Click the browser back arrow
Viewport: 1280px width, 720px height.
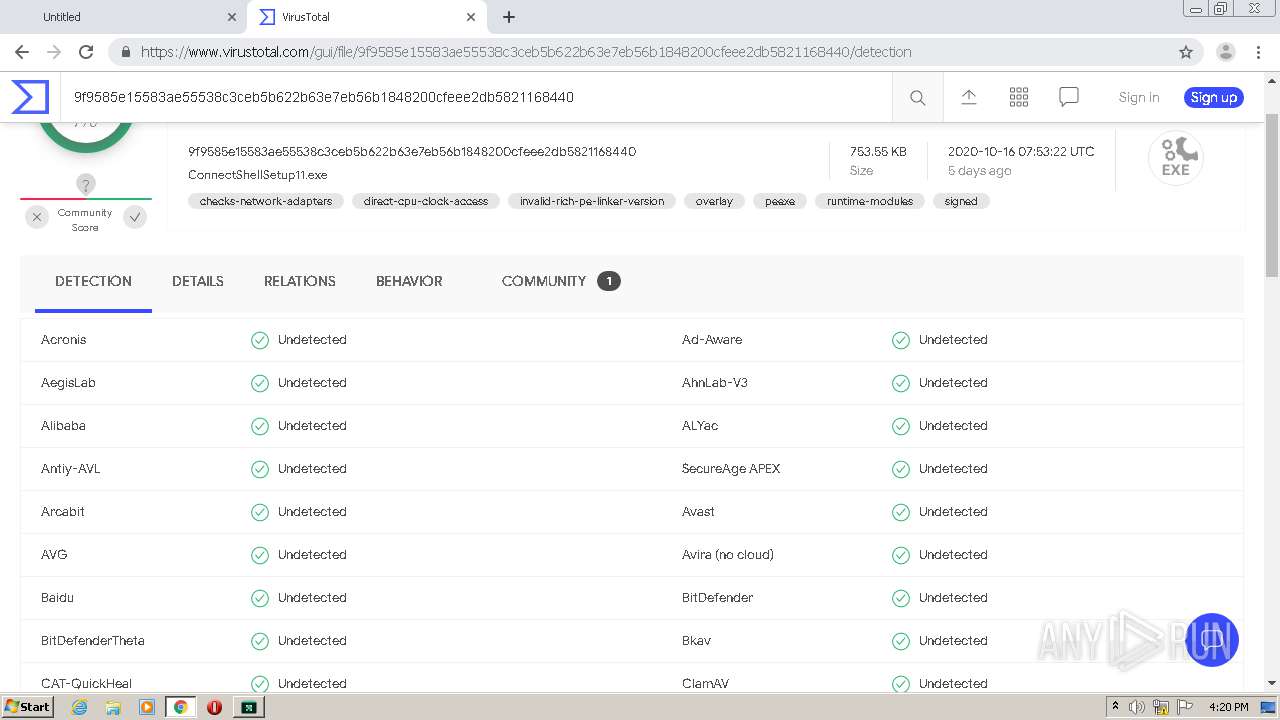[22, 52]
